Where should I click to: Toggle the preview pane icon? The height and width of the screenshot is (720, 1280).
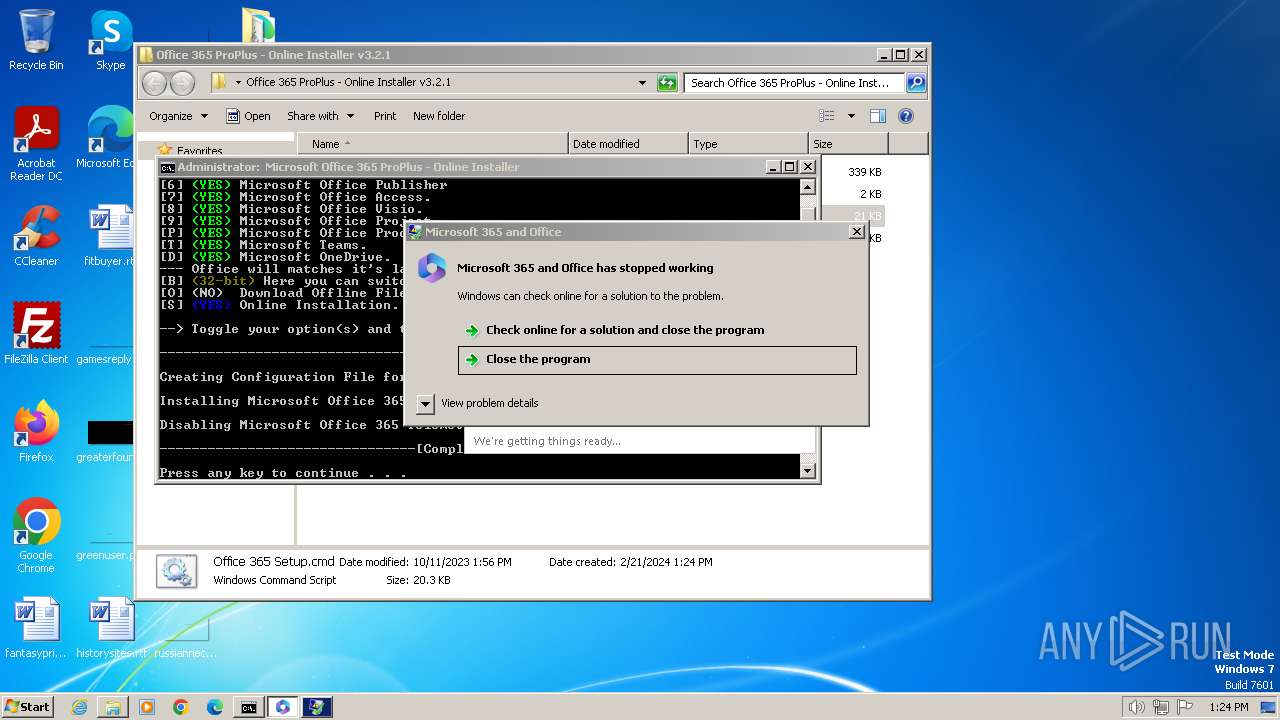pyautogui.click(x=877, y=116)
